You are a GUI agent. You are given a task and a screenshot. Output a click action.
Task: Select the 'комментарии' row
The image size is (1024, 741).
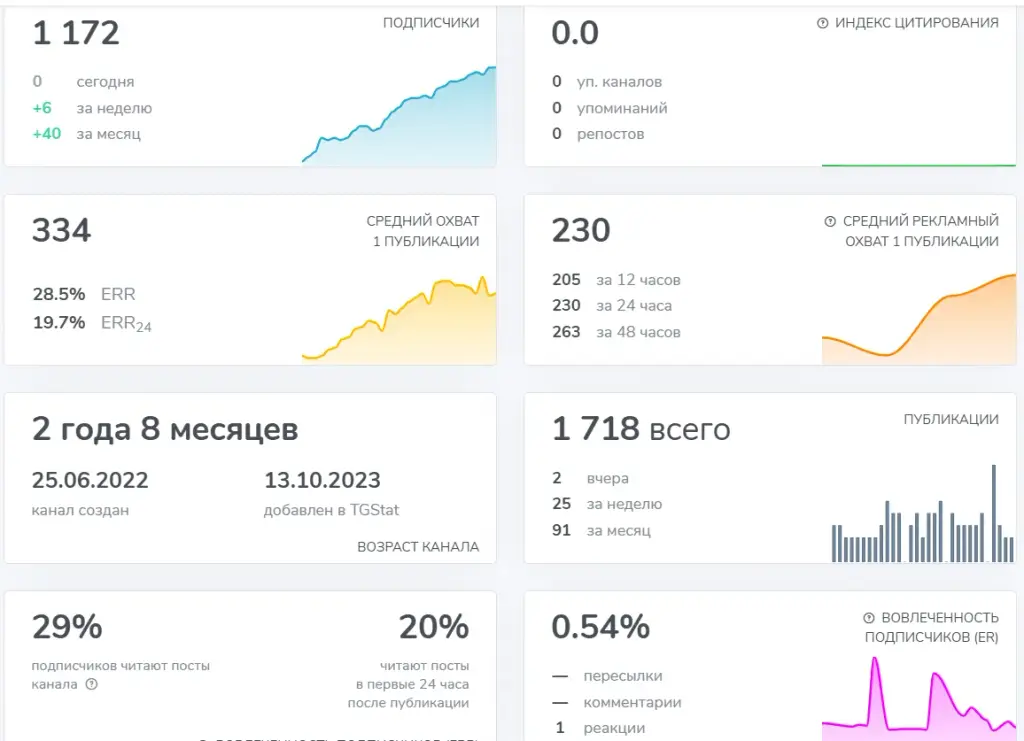tap(616, 703)
